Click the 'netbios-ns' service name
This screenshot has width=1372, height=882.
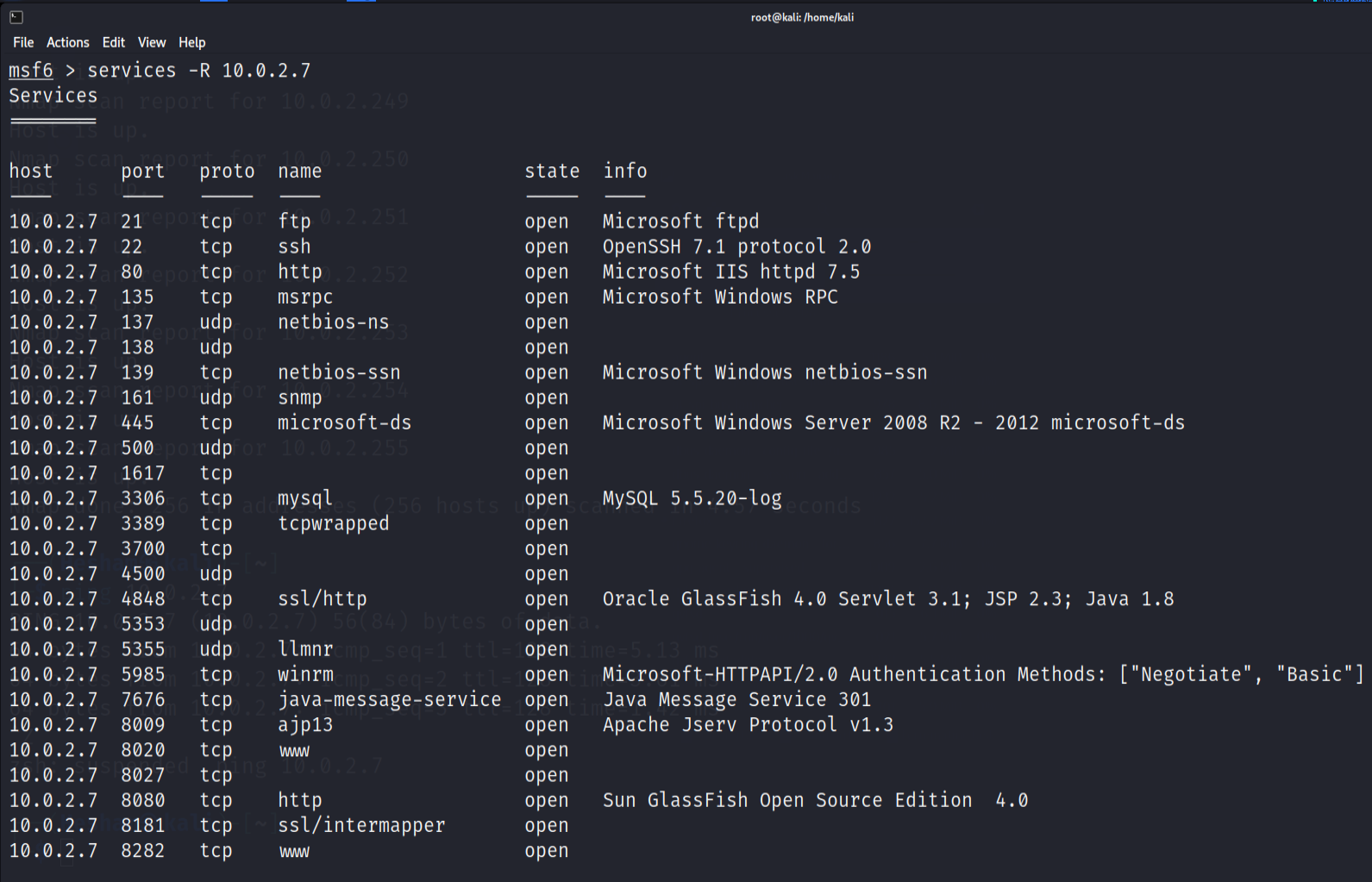[334, 322]
